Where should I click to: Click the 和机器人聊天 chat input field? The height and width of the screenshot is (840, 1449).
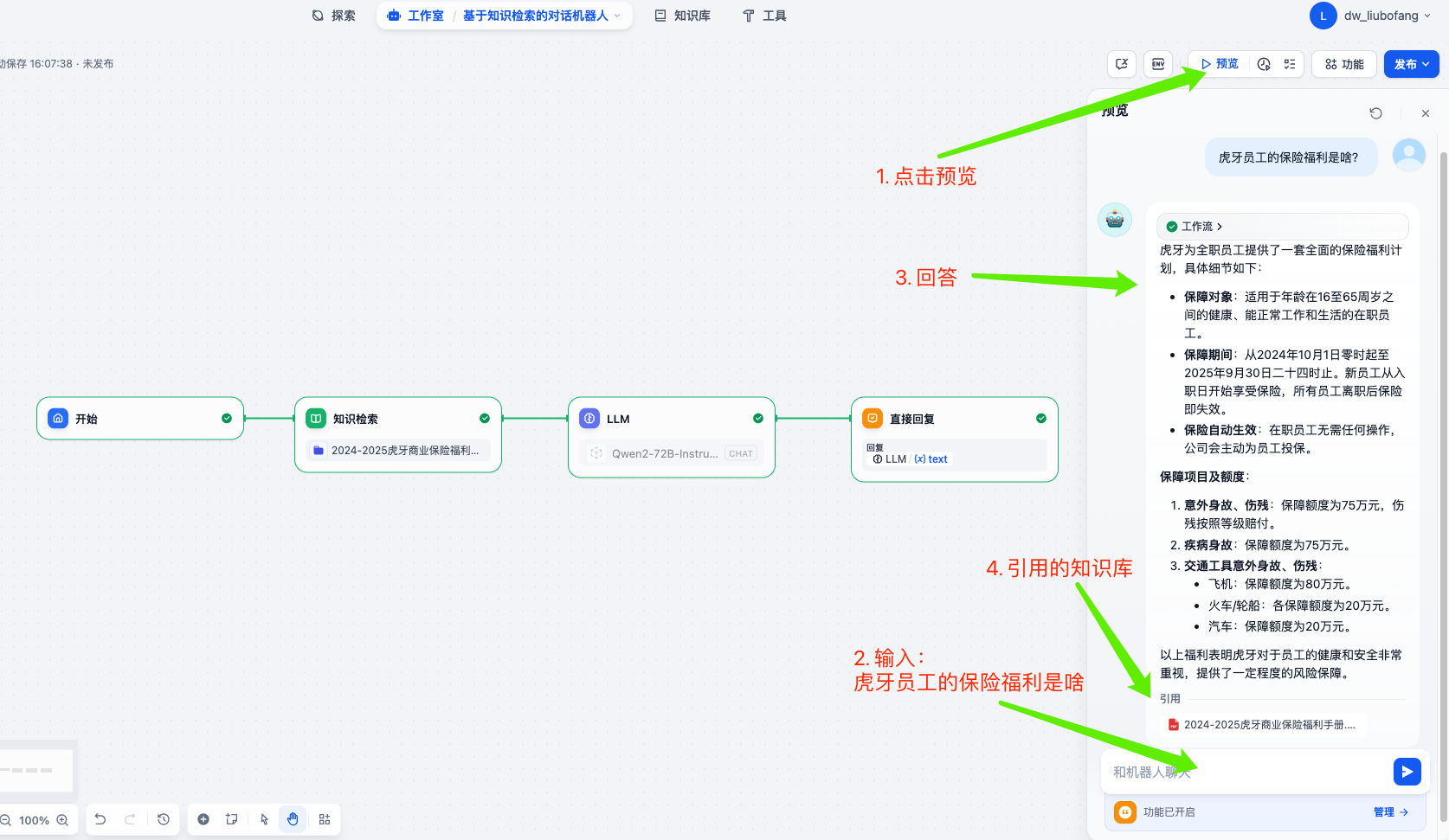pos(1246,772)
